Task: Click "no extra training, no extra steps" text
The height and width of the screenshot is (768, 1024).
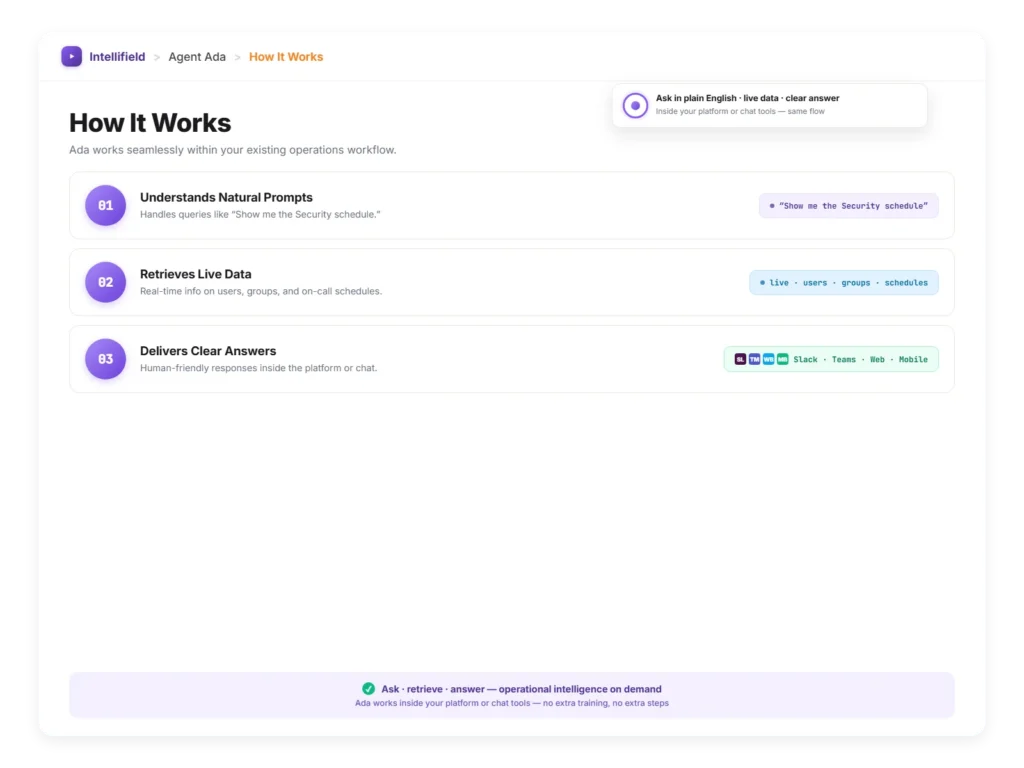Action: [x=605, y=703]
